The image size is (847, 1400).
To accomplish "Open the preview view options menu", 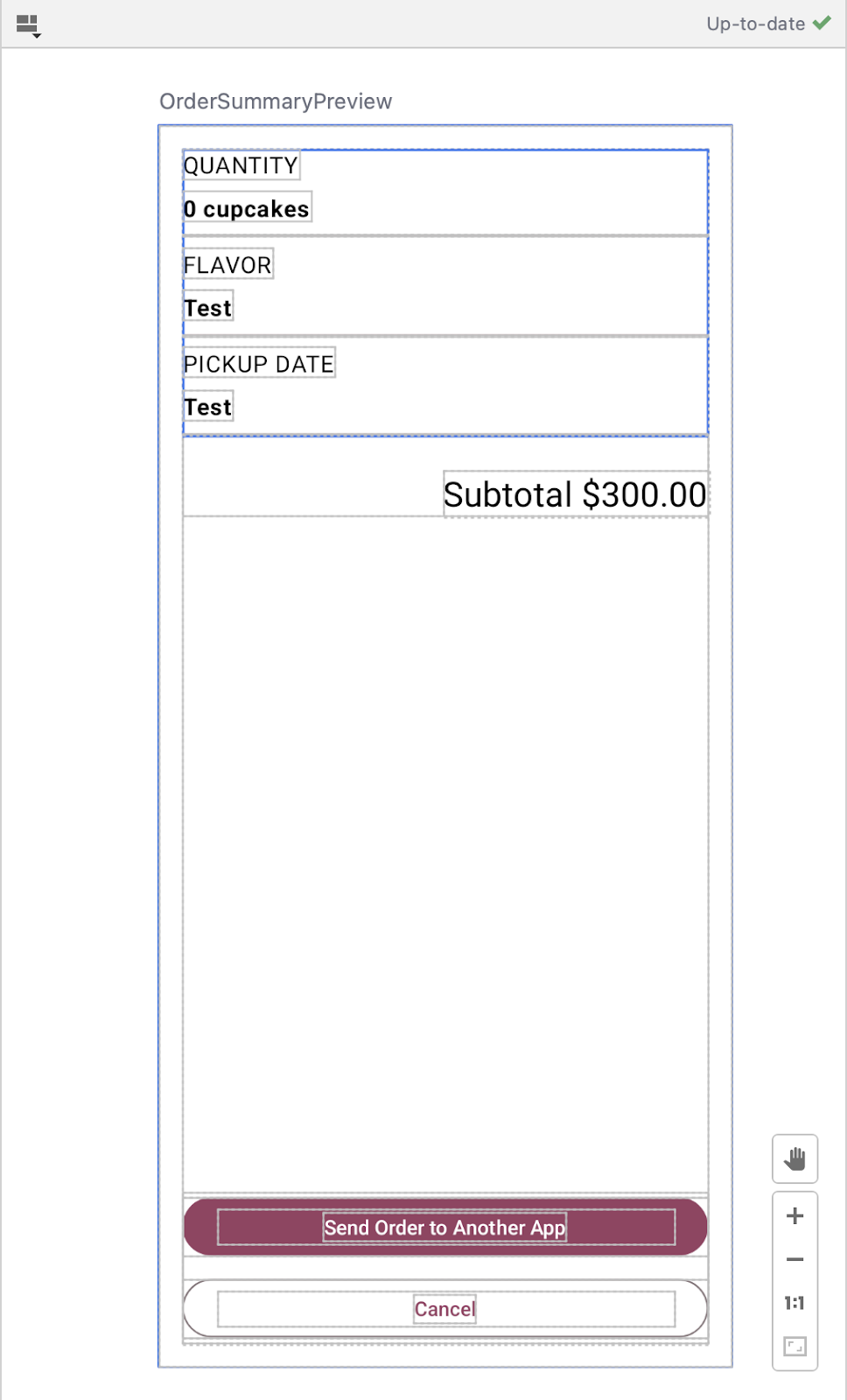I will click(28, 25).
